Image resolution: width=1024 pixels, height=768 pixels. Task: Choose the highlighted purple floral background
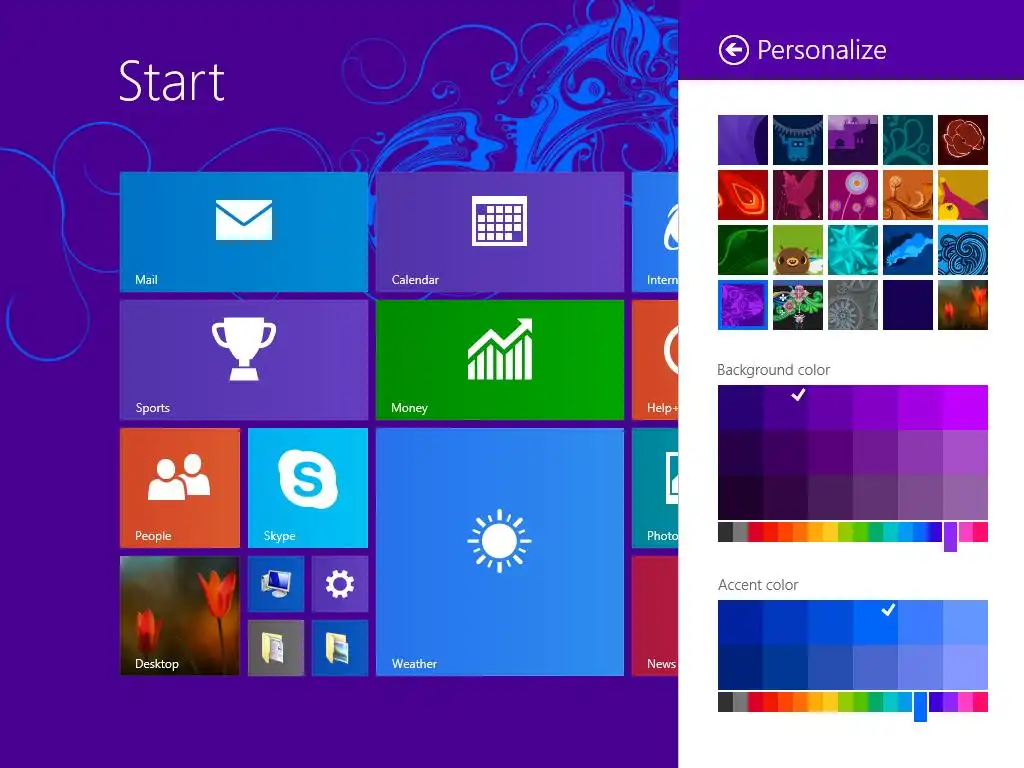[743, 305]
